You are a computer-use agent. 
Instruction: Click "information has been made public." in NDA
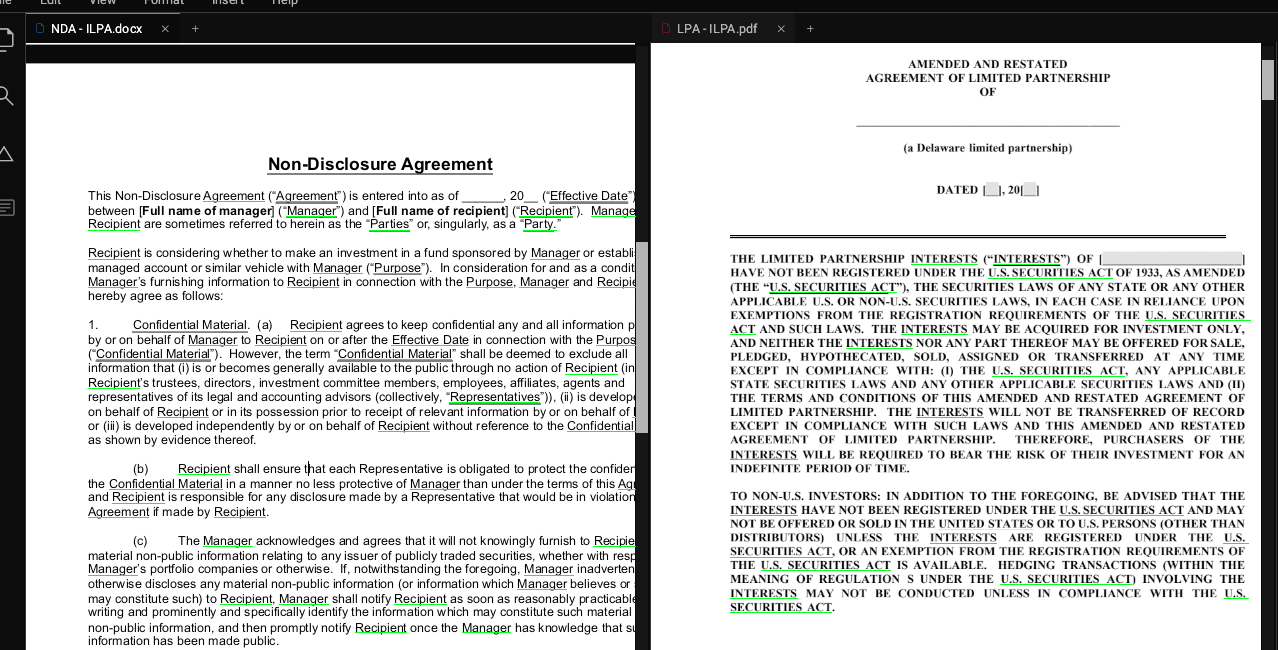click(184, 641)
